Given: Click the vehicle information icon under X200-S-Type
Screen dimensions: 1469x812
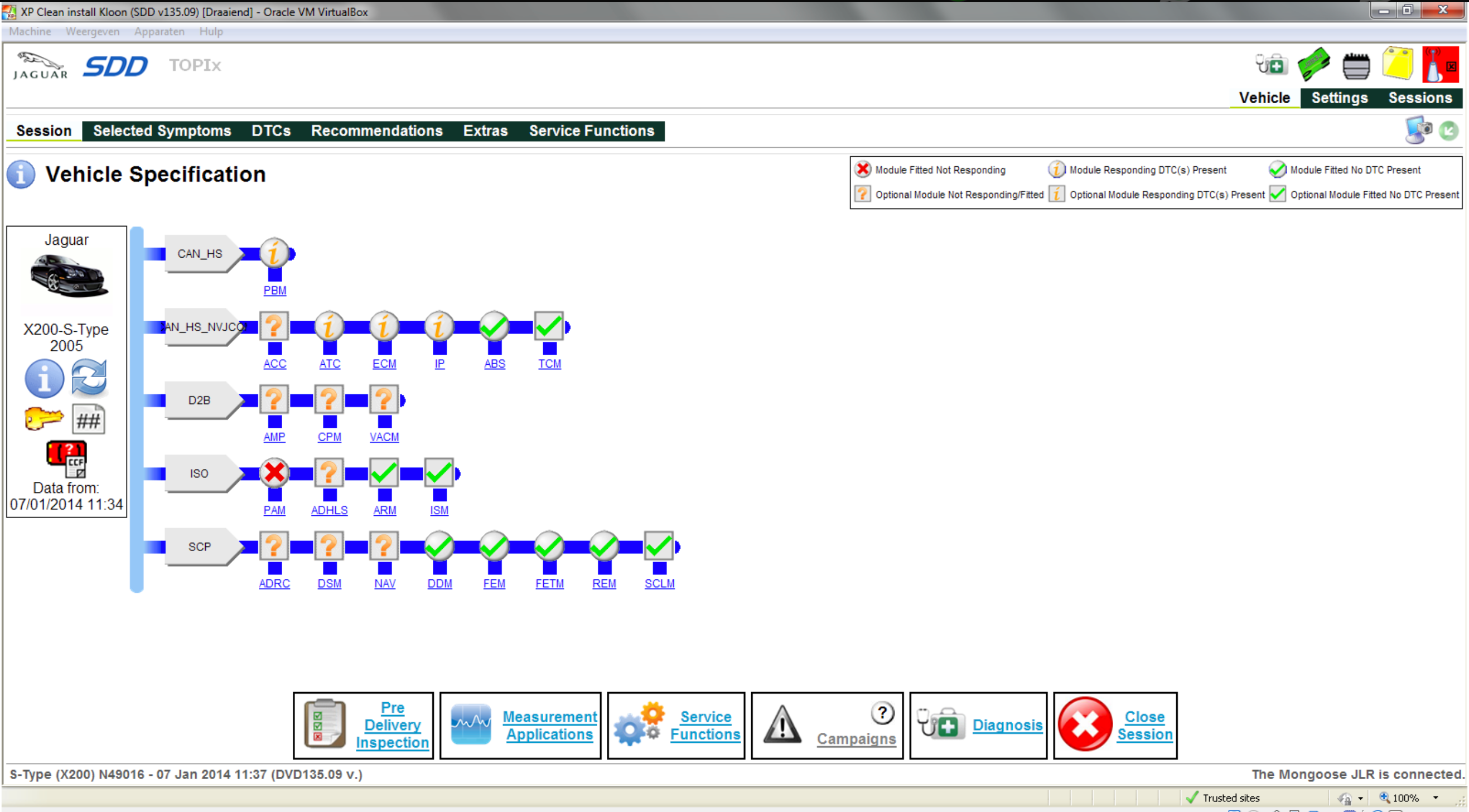Looking at the screenshot, I should (x=44, y=379).
